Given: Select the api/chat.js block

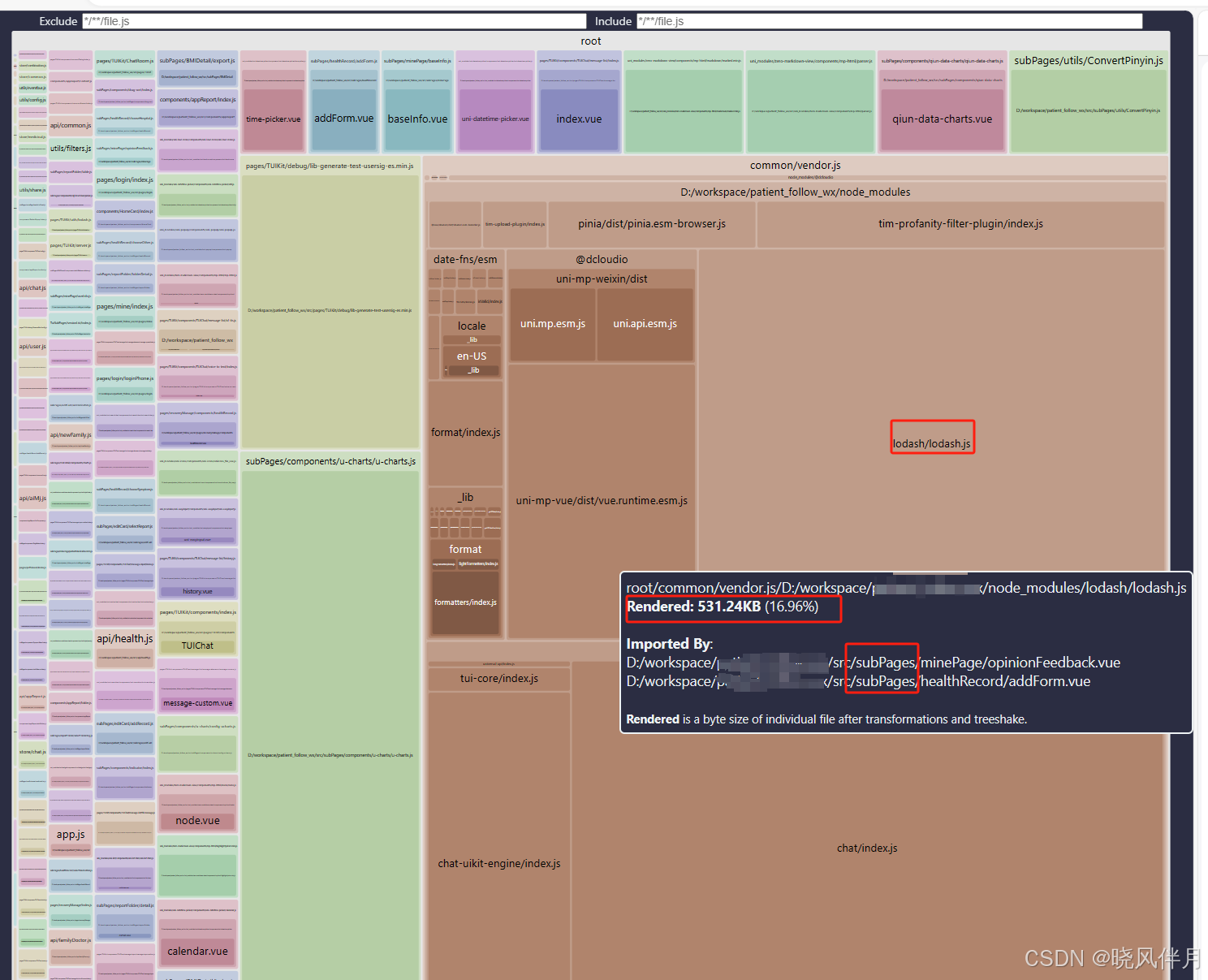Looking at the screenshot, I should 32,288.
